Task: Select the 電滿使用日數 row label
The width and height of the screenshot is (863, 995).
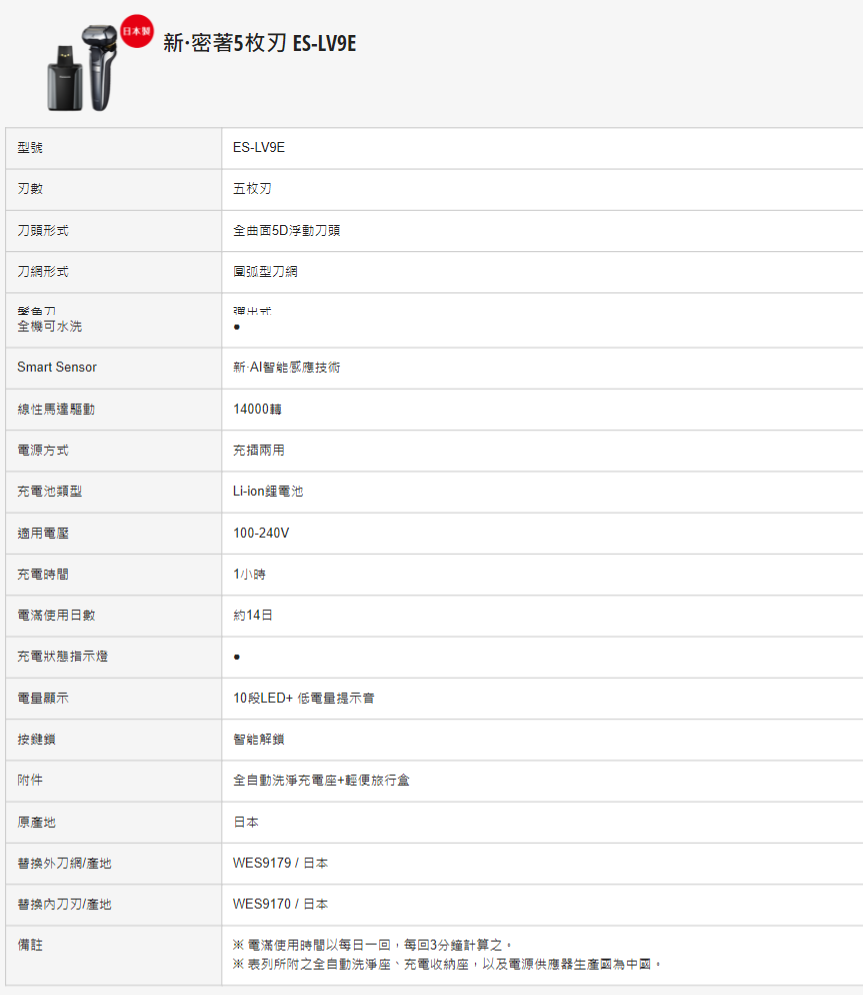Action: 56,615
